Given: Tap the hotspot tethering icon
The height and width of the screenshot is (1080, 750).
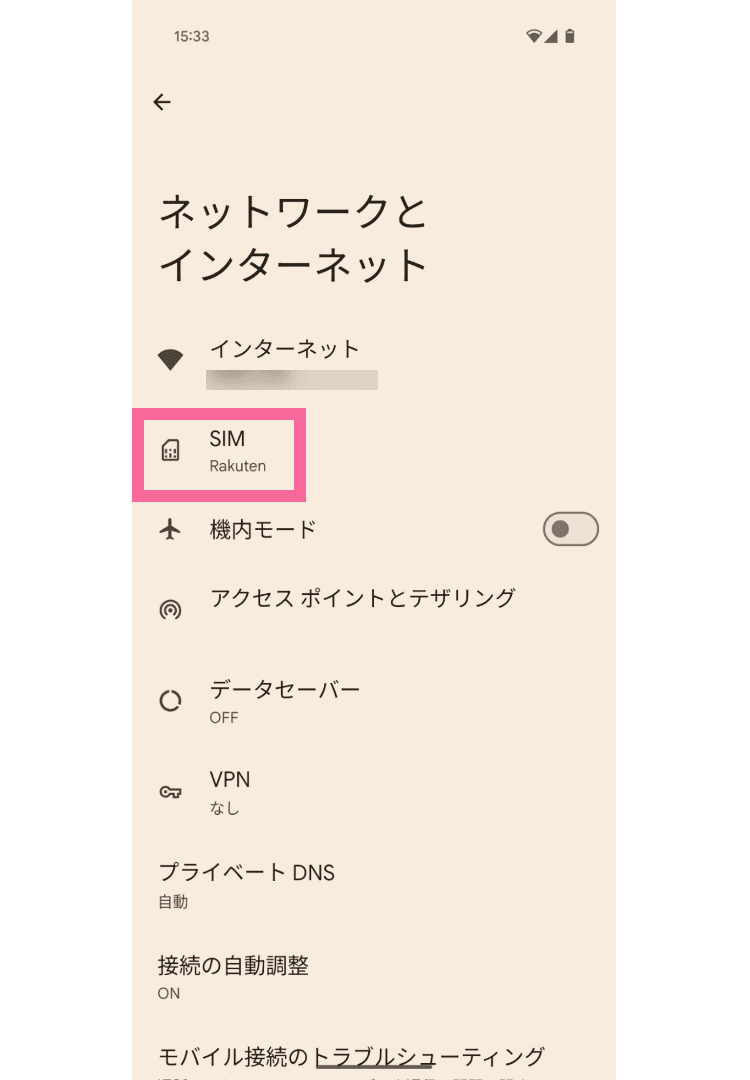Looking at the screenshot, I should [171, 609].
